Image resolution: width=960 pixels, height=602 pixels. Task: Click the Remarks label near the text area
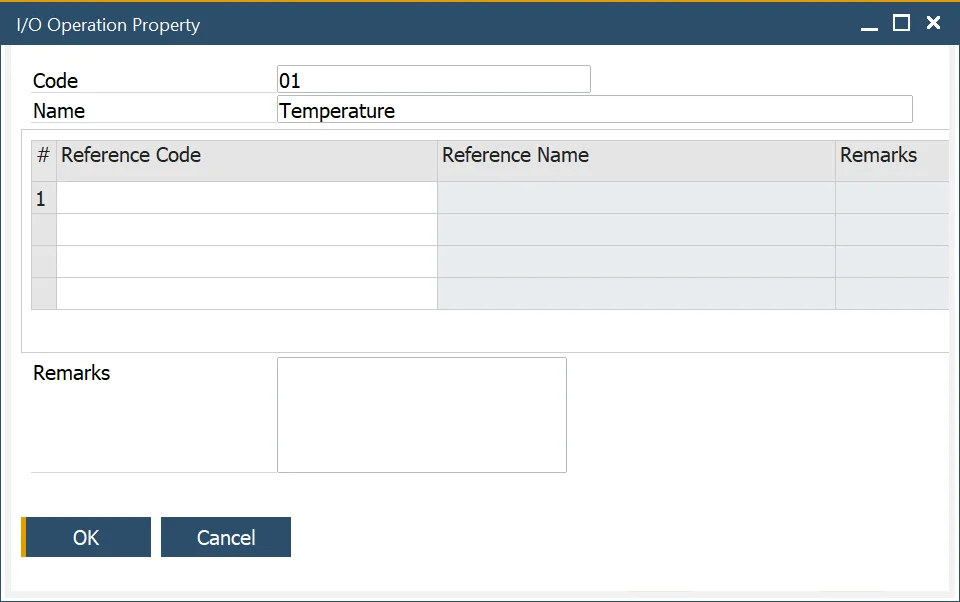[x=71, y=373]
